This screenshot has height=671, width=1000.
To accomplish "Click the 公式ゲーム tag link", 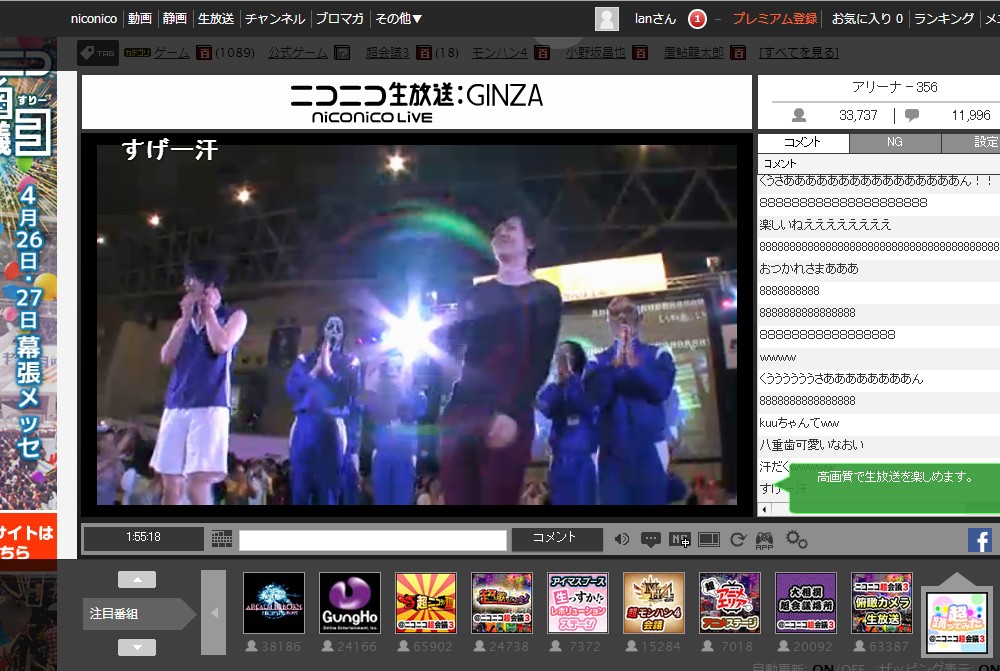I will click(298, 52).
